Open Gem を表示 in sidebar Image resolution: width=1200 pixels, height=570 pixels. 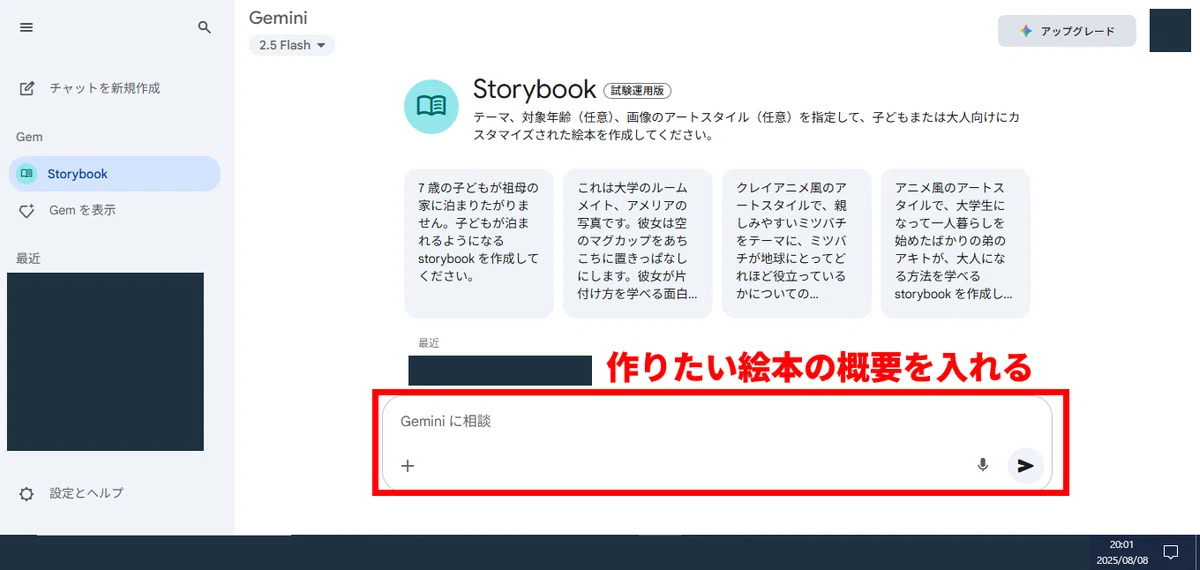82,210
